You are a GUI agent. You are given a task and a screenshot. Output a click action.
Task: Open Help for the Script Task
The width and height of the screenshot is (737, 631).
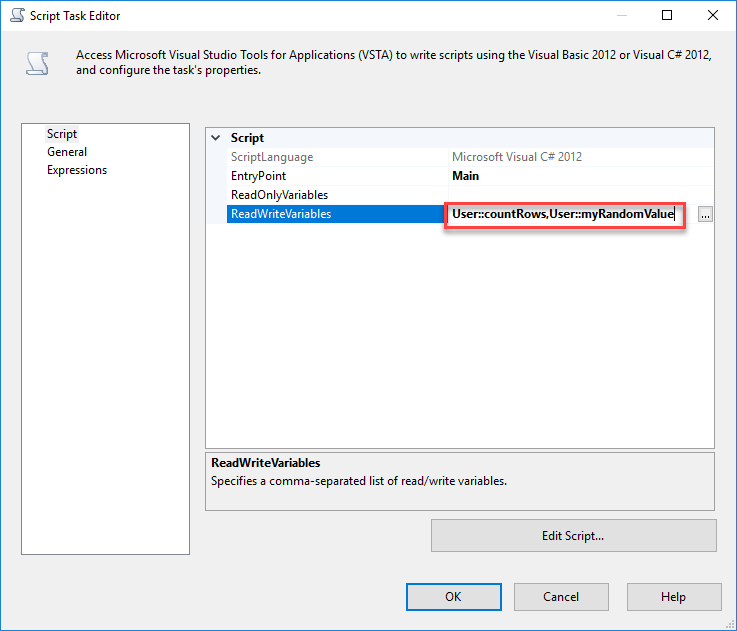673,597
